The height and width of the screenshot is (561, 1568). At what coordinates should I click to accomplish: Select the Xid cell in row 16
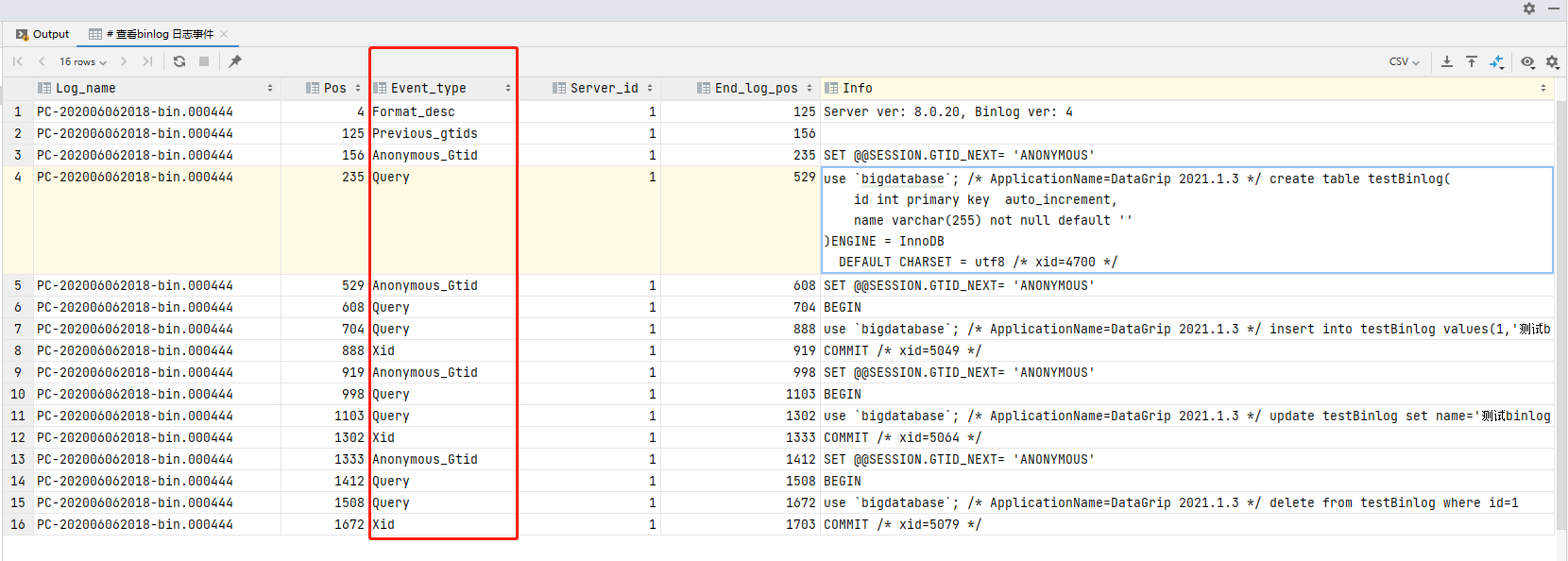click(x=443, y=524)
